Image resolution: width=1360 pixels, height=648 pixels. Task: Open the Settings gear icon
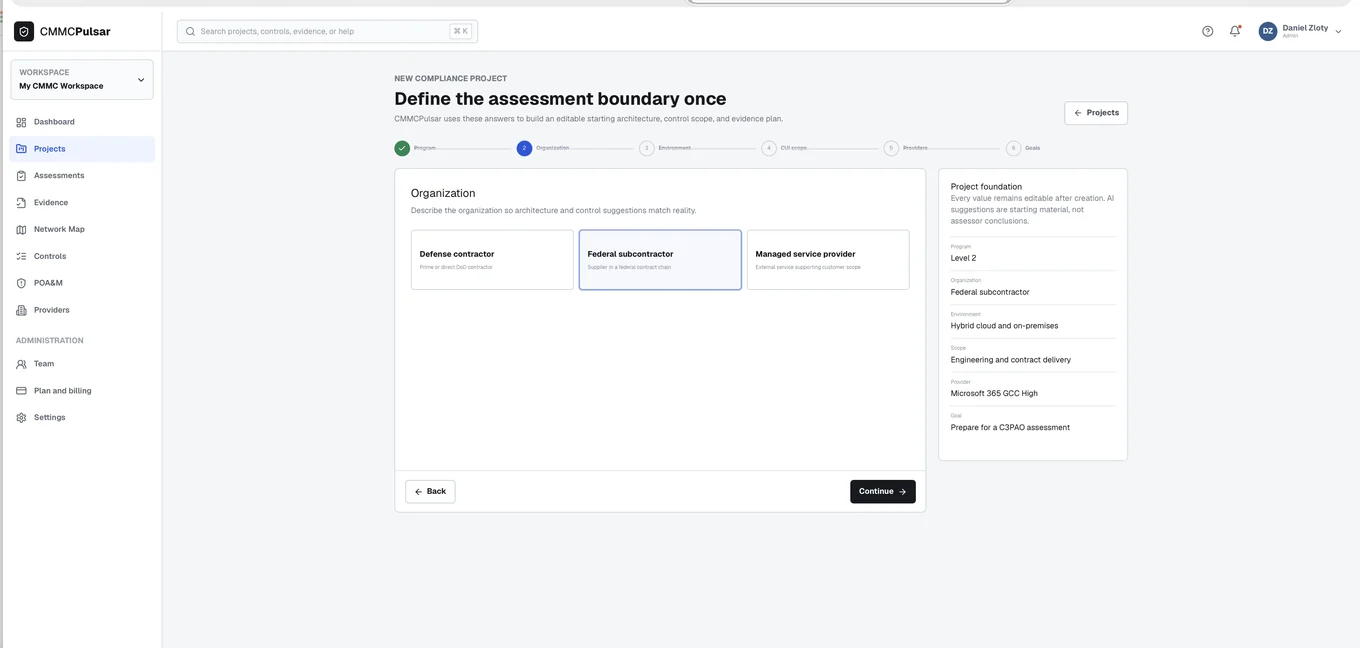pos(21,418)
